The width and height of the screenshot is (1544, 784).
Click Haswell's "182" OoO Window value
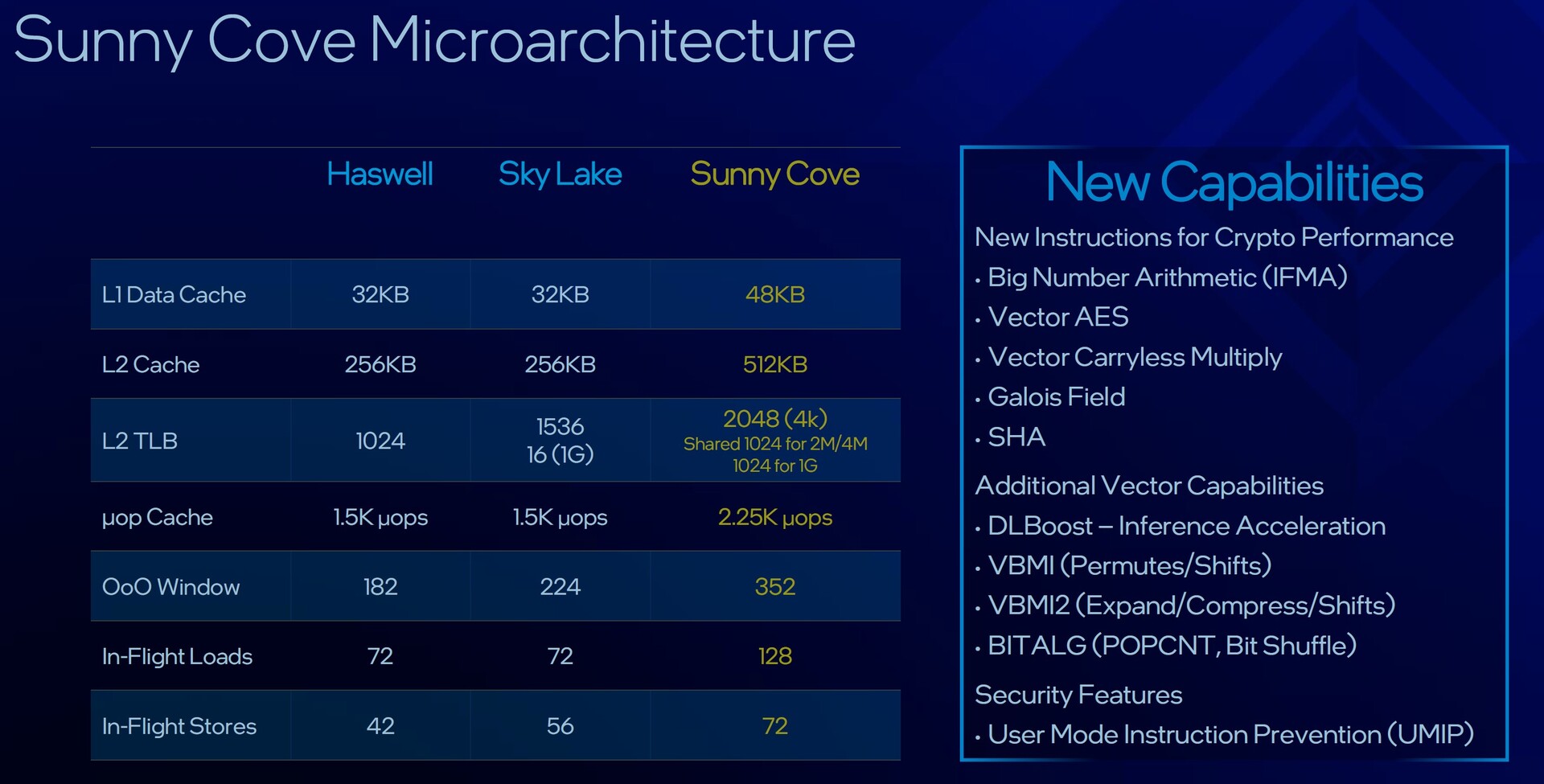tap(380, 587)
